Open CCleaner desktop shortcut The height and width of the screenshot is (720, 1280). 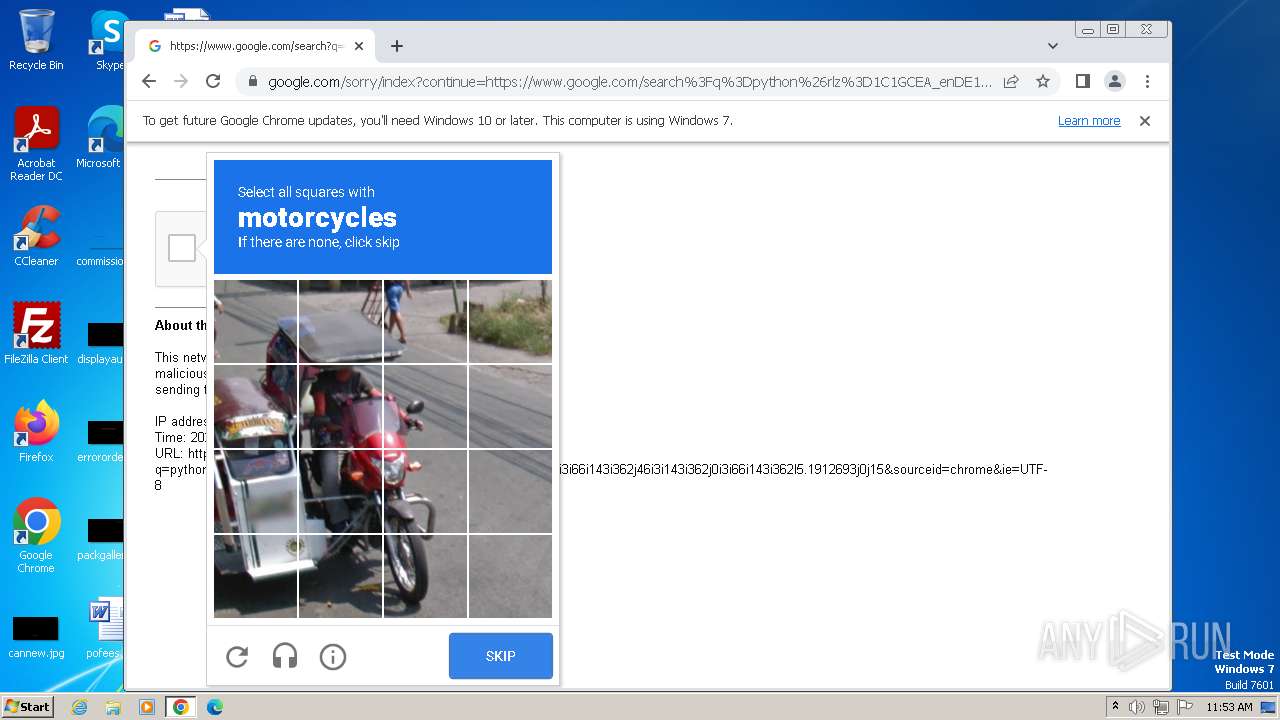pos(36,236)
